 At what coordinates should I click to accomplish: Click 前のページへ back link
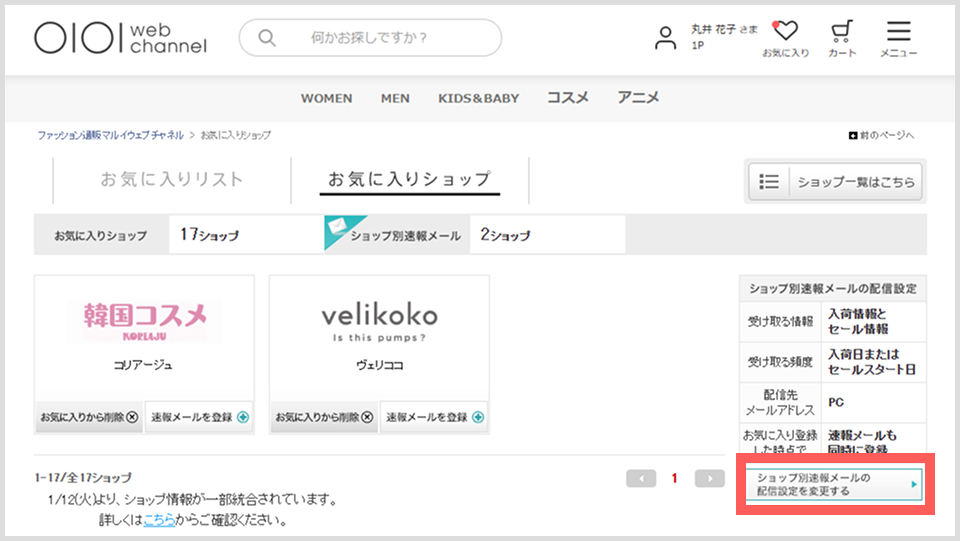coord(881,135)
